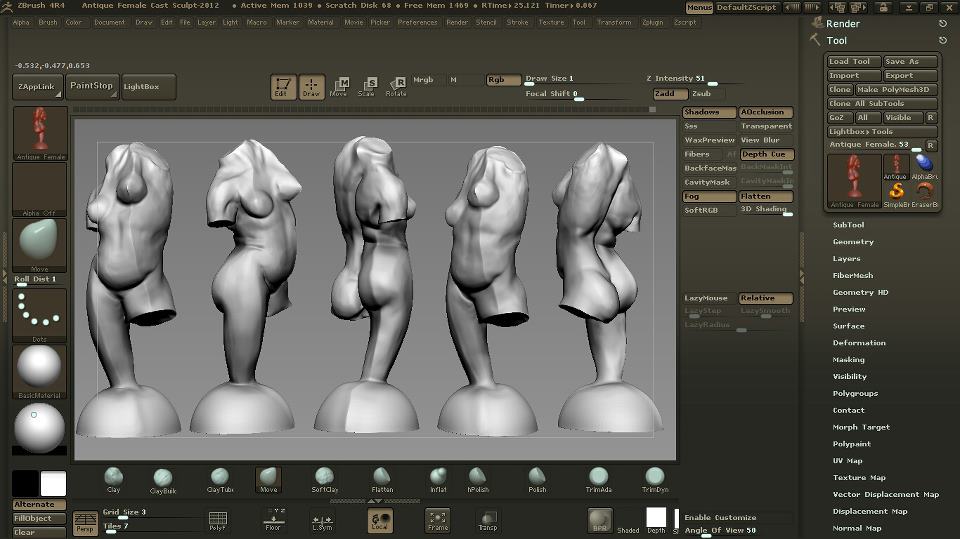This screenshot has width=960, height=539.
Task: Toggle the Shadows render option
Action: tap(709, 112)
